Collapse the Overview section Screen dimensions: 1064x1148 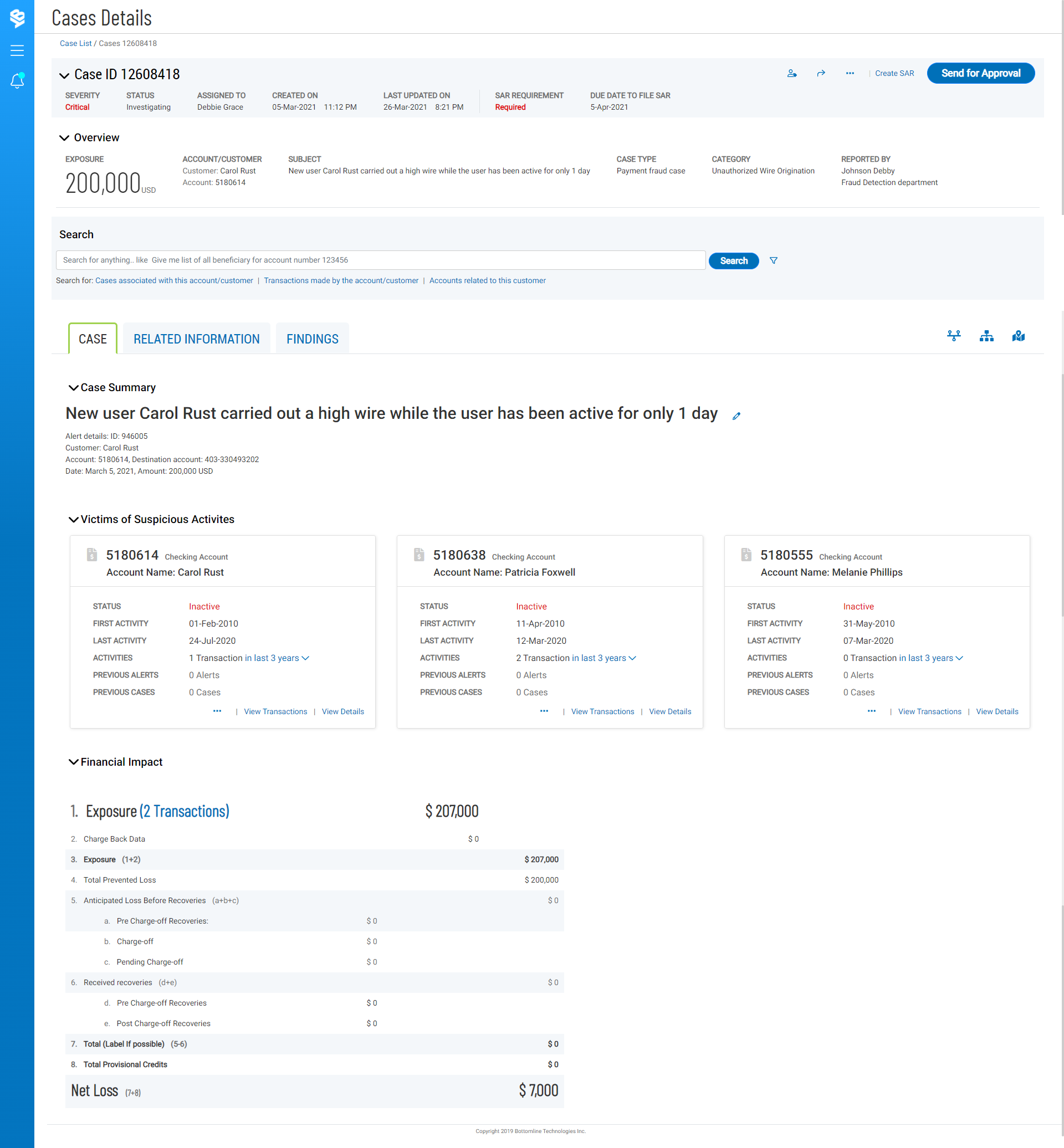click(x=64, y=138)
